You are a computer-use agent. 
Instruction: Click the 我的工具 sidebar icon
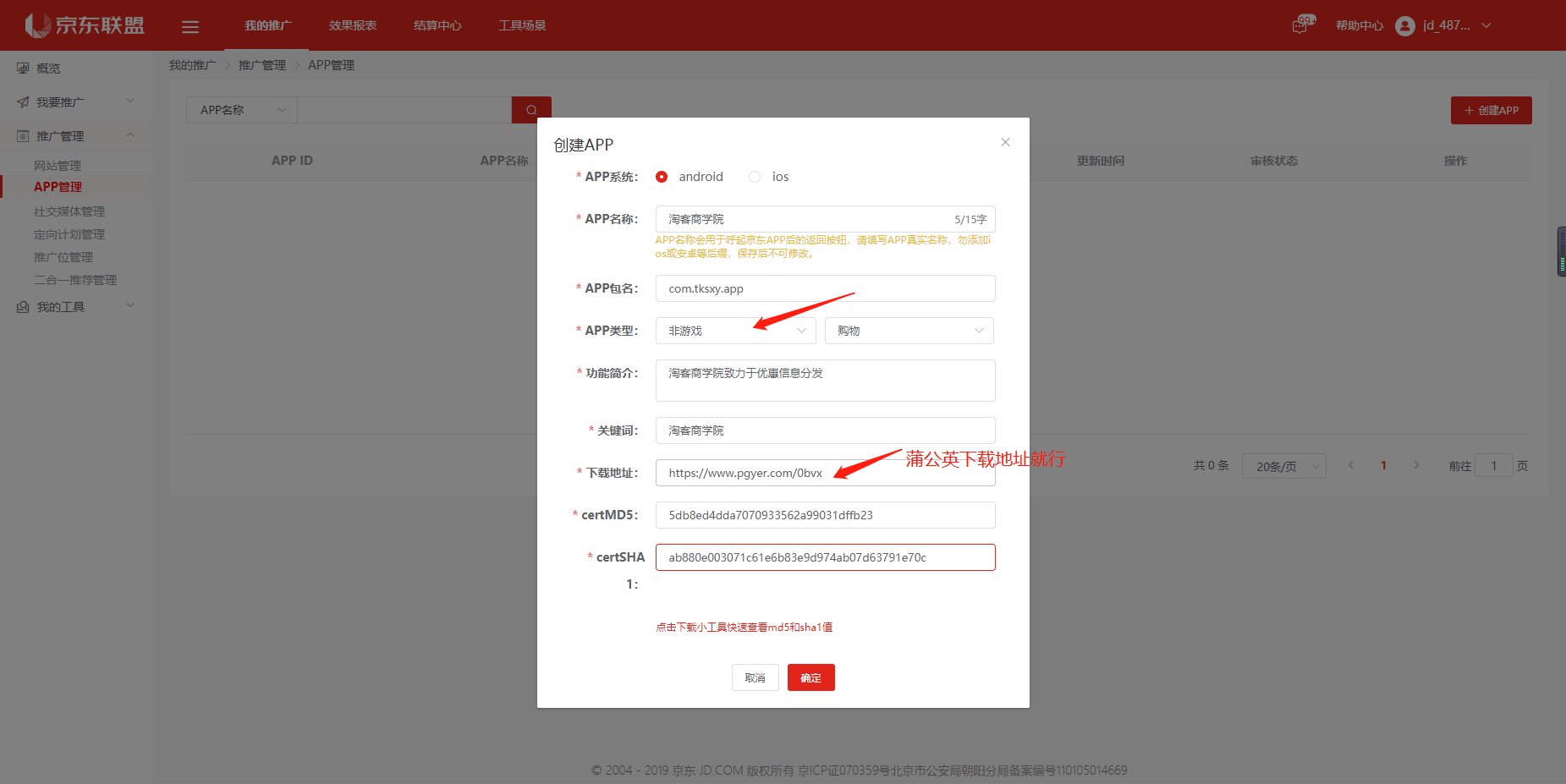pos(23,307)
